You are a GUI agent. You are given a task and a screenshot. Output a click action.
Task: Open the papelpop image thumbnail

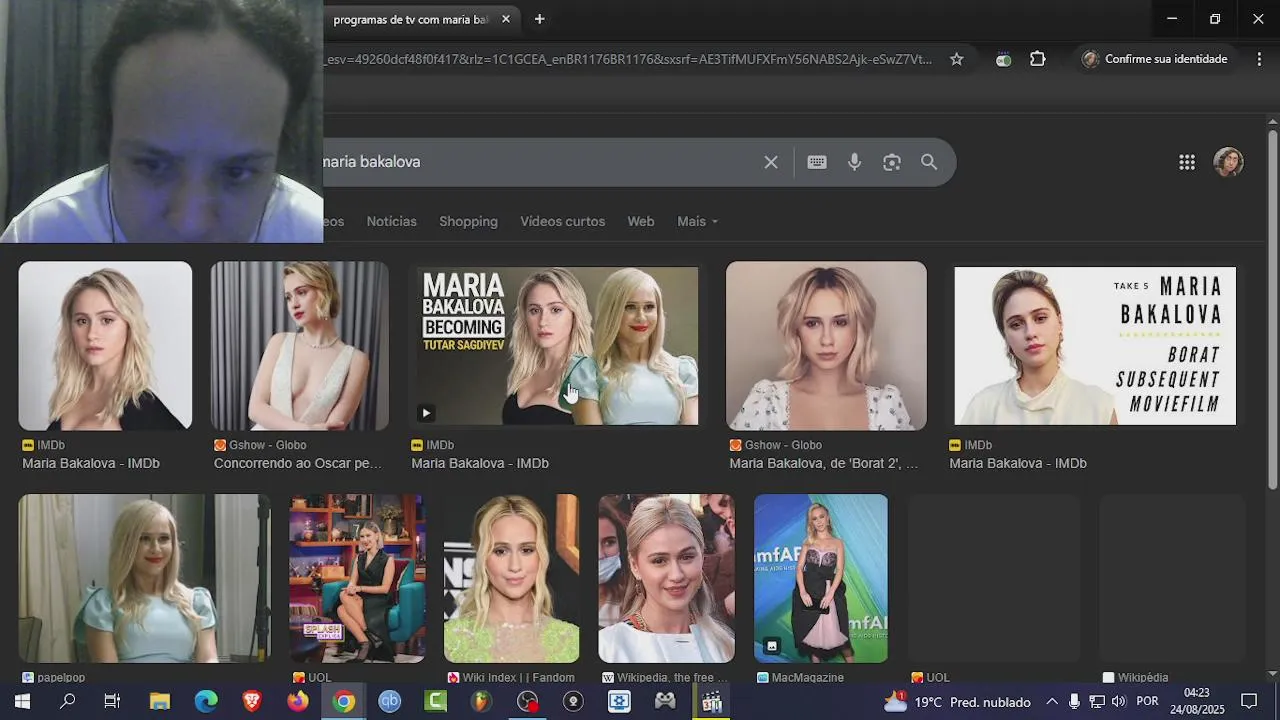coord(144,578)
